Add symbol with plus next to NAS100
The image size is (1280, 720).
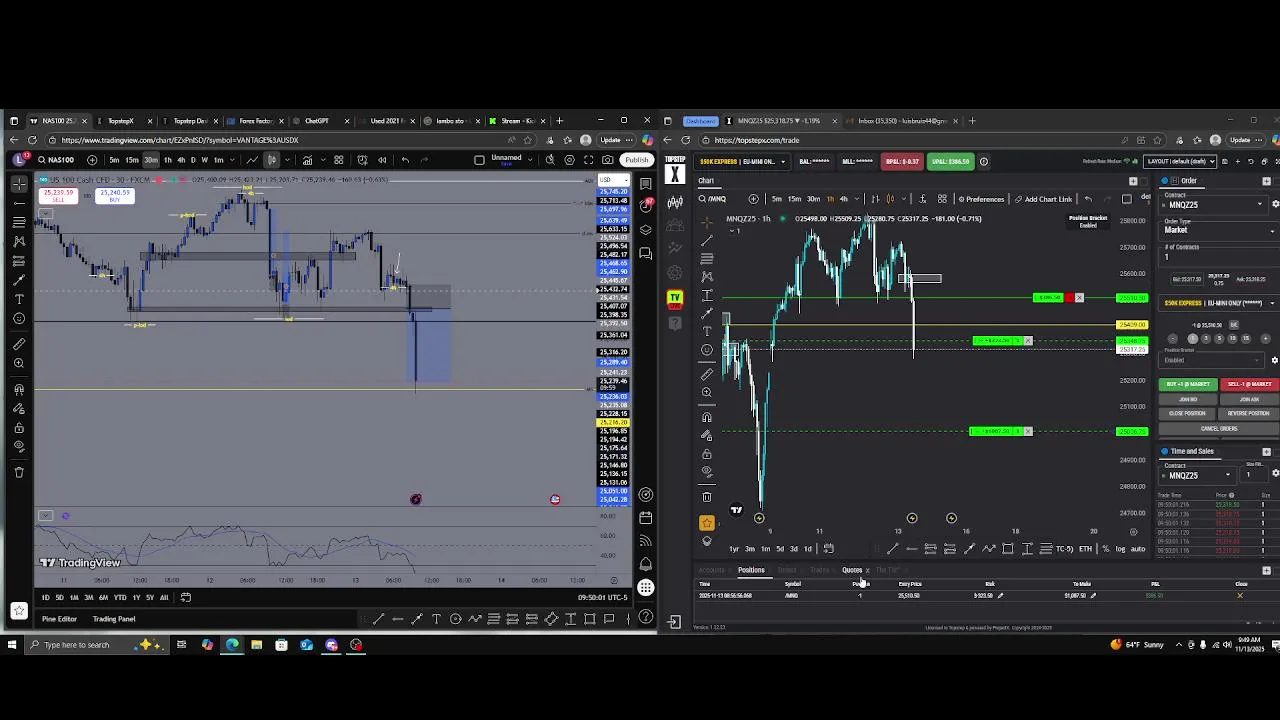tap(92, 160)
